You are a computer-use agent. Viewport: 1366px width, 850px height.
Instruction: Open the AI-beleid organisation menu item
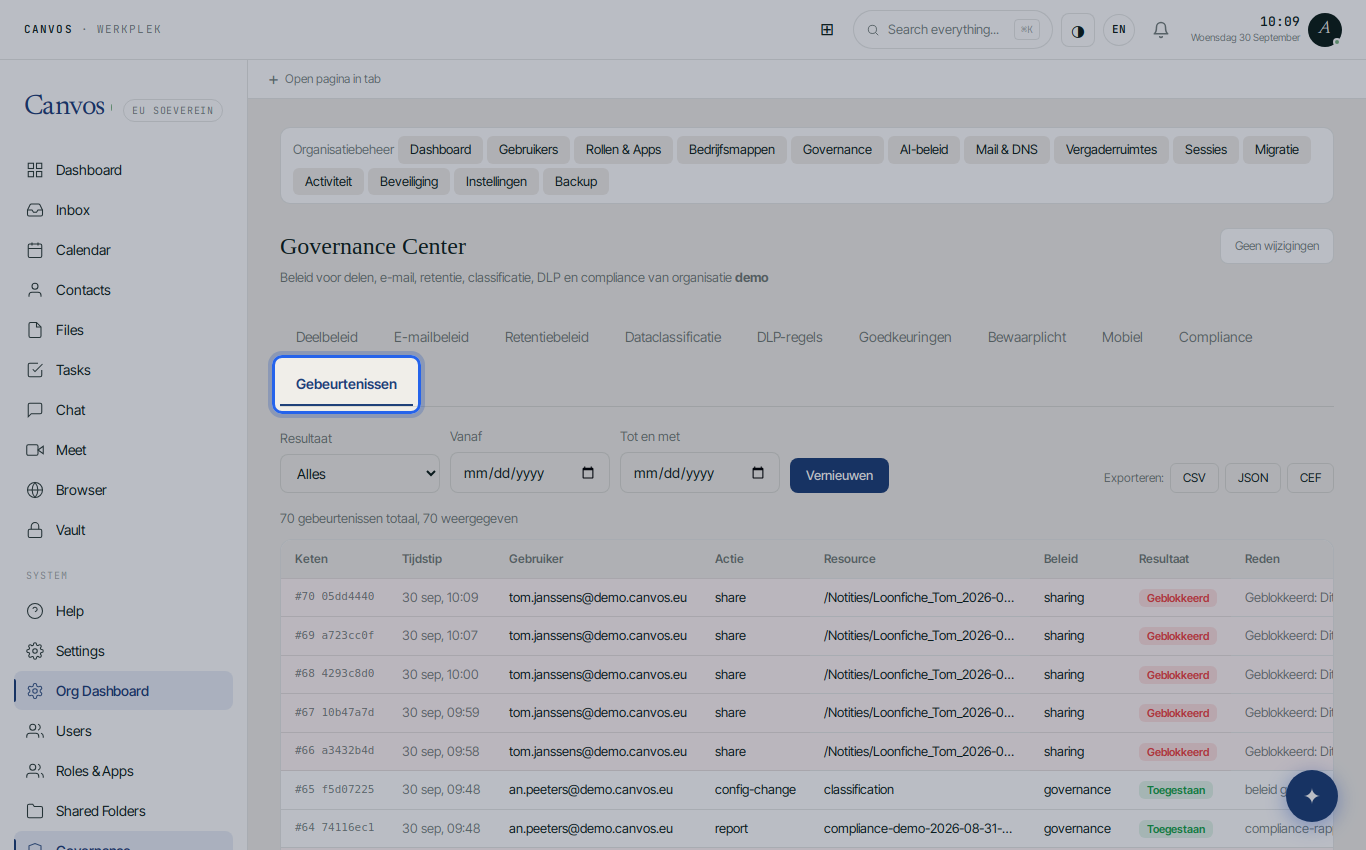click(924, 150)
